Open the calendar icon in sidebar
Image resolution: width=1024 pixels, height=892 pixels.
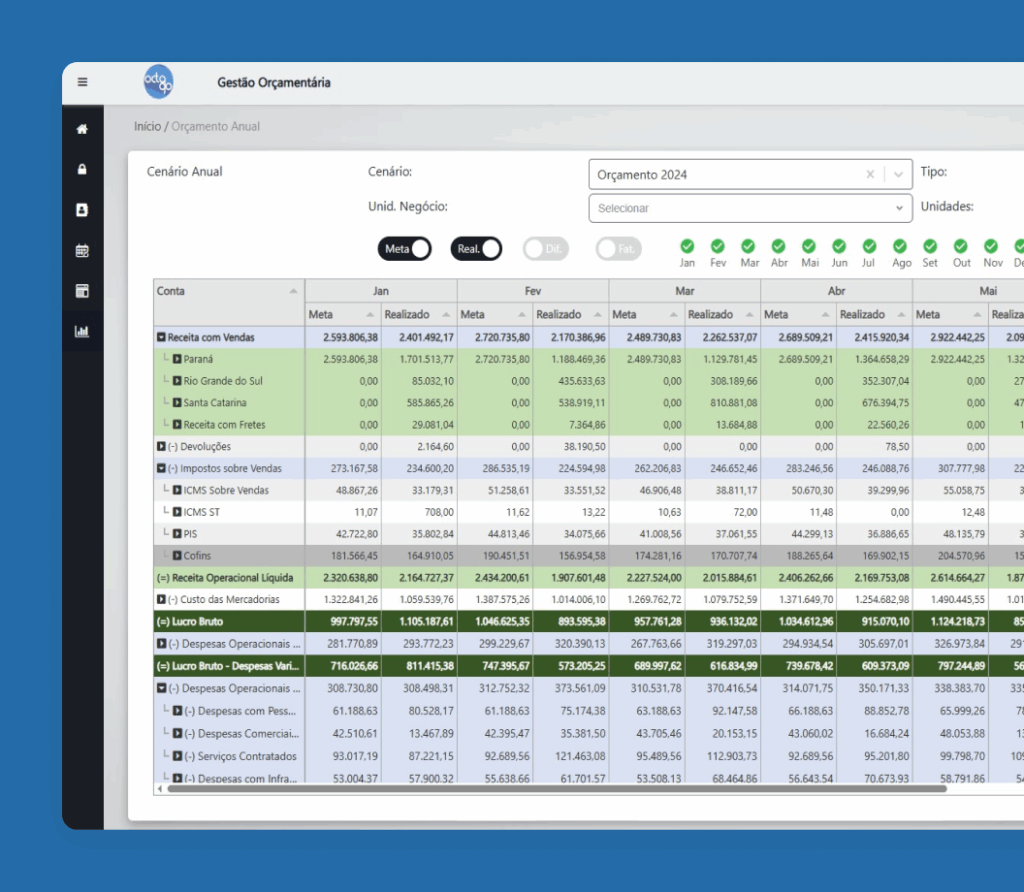point(83,251)
